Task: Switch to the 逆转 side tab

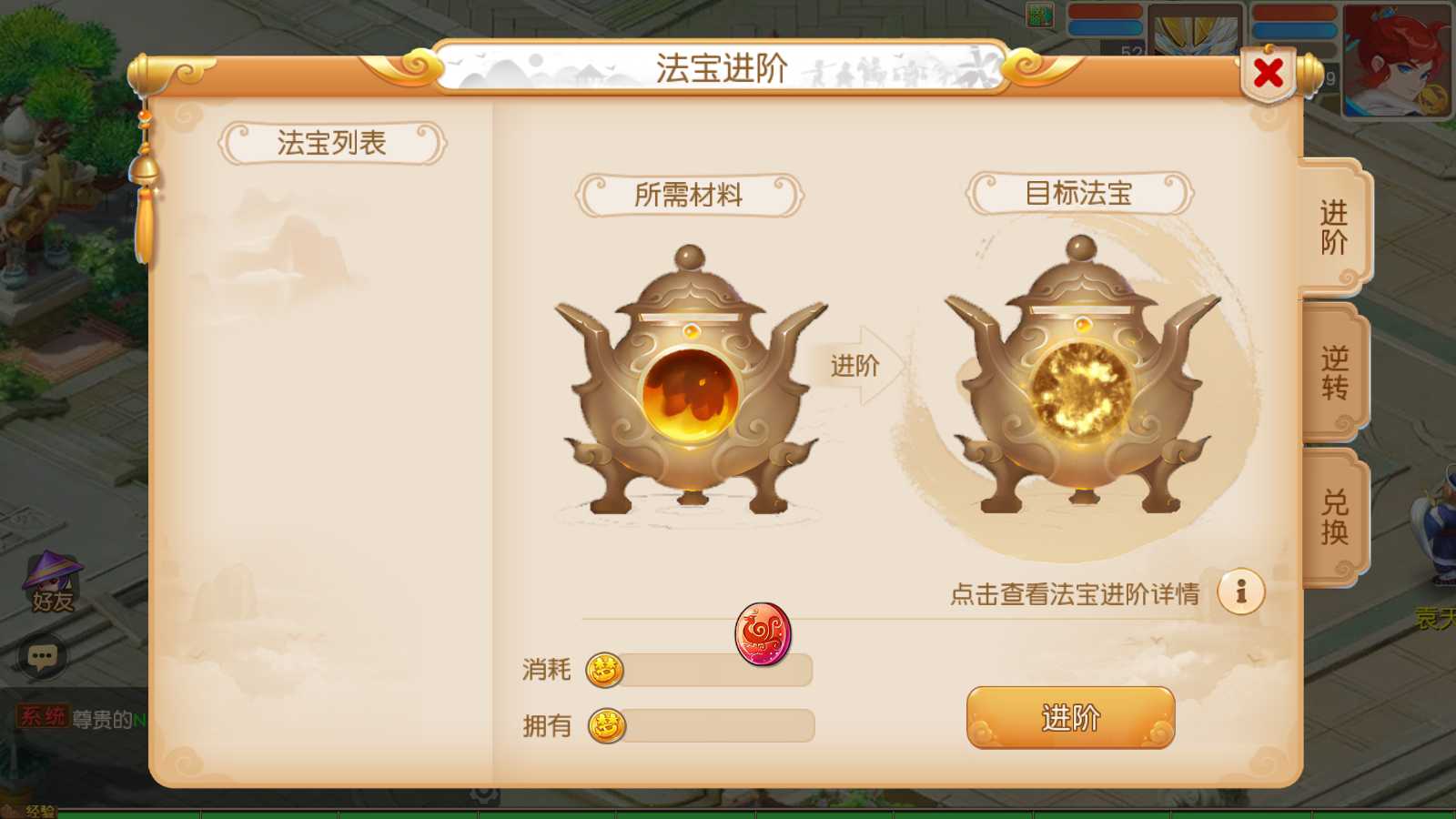Action: (1334, 373)
